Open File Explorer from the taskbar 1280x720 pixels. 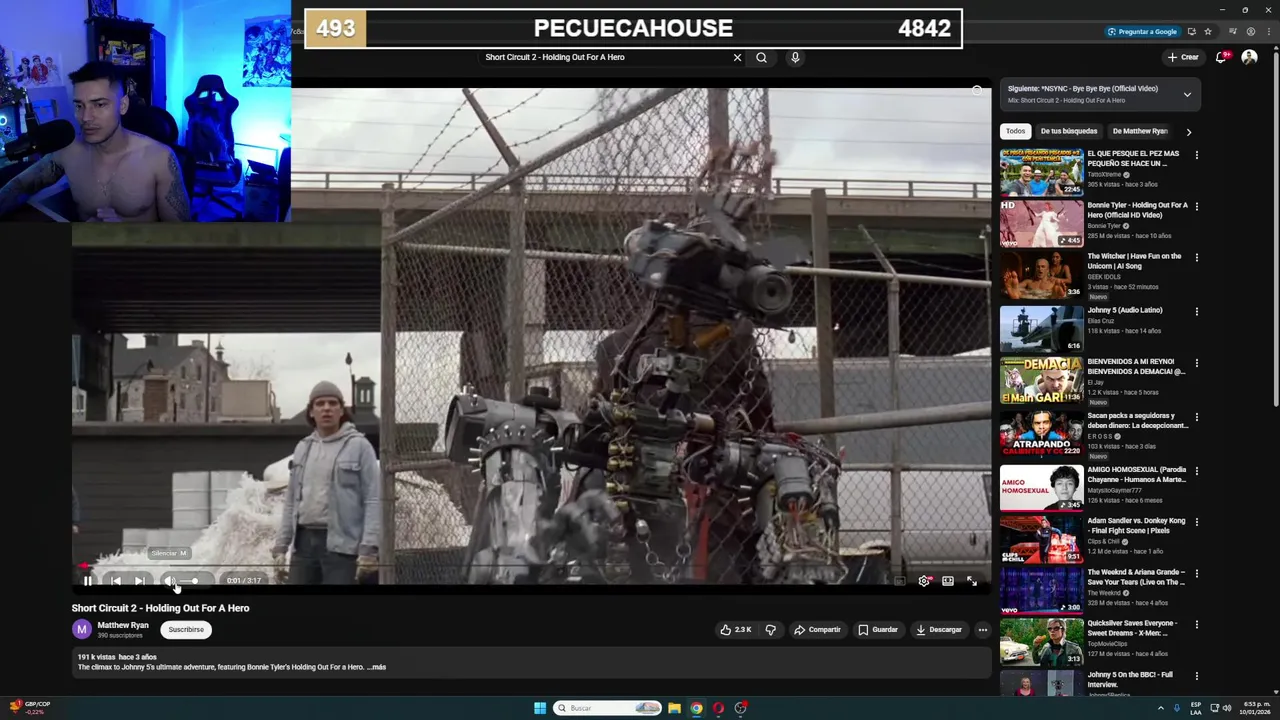click(674, 708)
